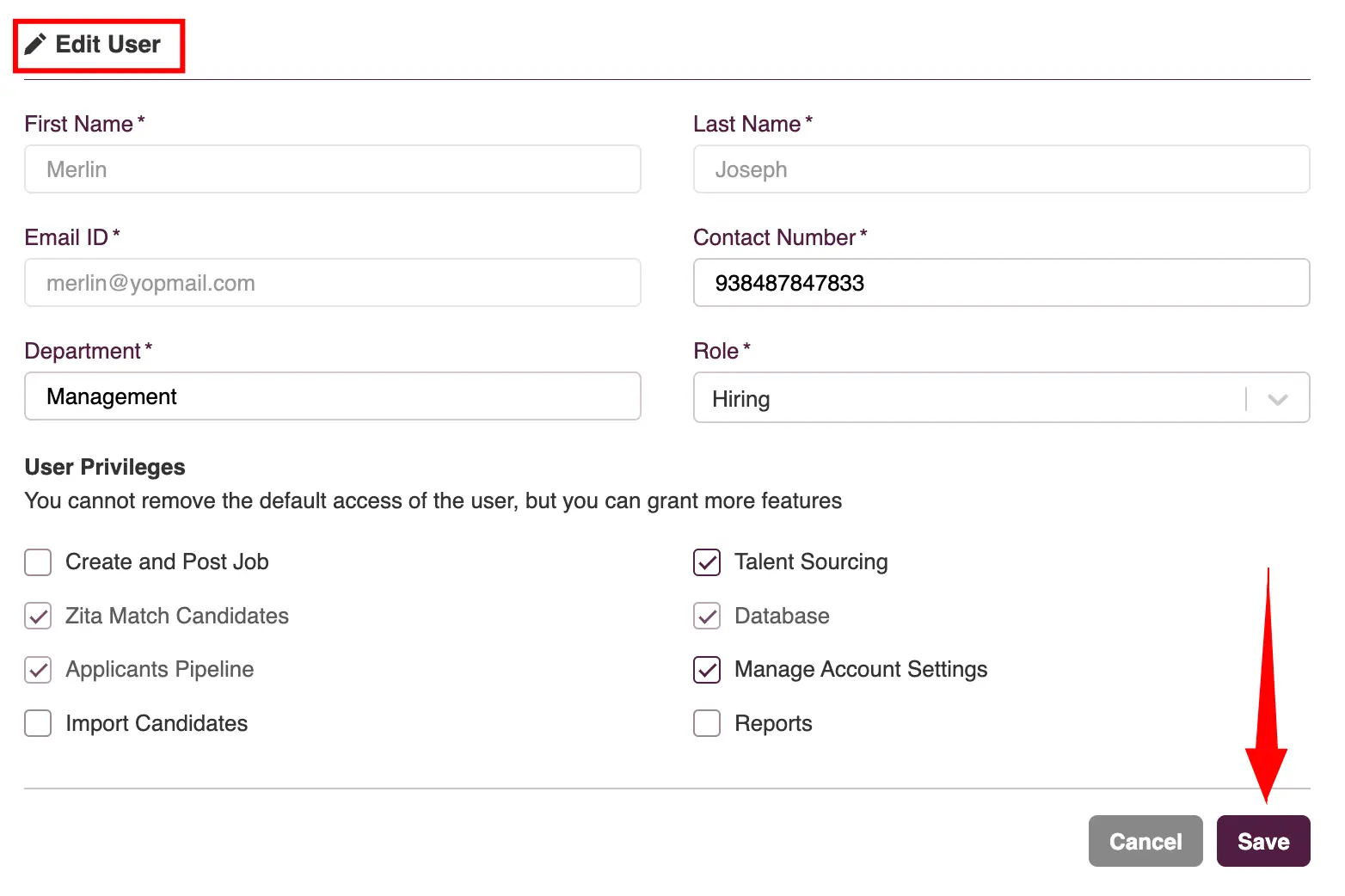Click the Edit User heading text
1345x896 pixels.
107,44
